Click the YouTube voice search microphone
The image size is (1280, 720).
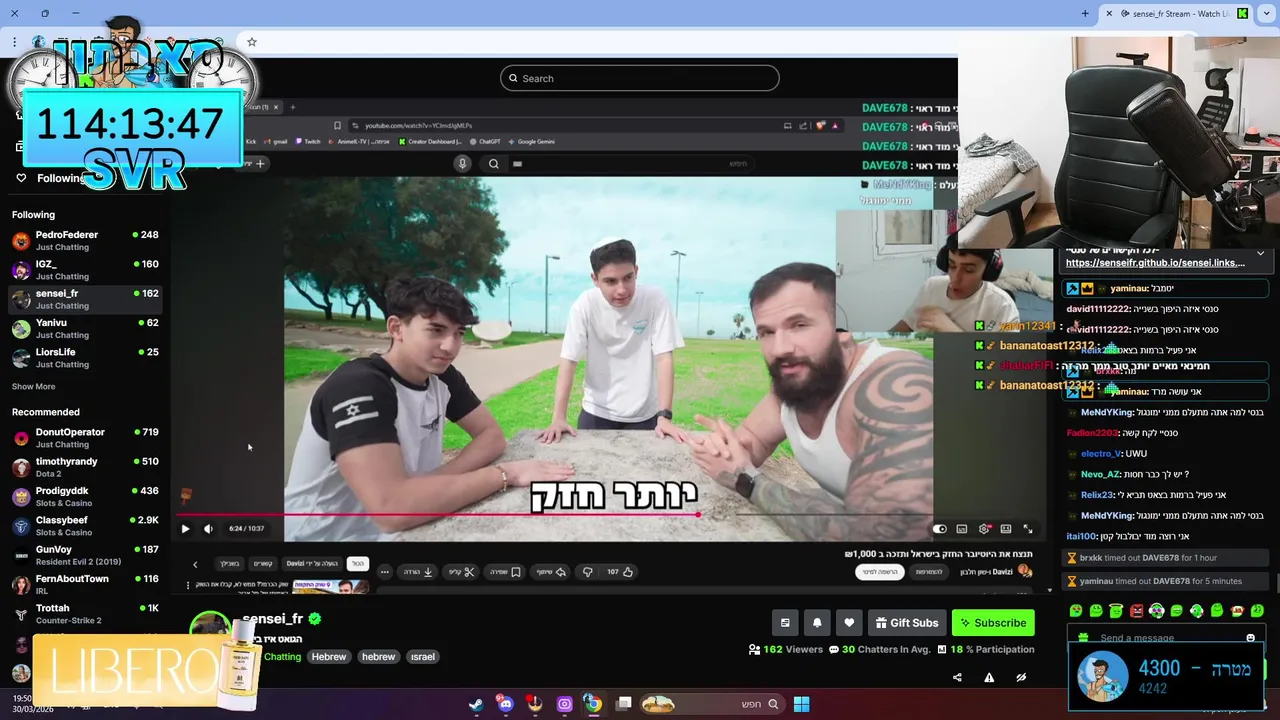coord(462,164)
